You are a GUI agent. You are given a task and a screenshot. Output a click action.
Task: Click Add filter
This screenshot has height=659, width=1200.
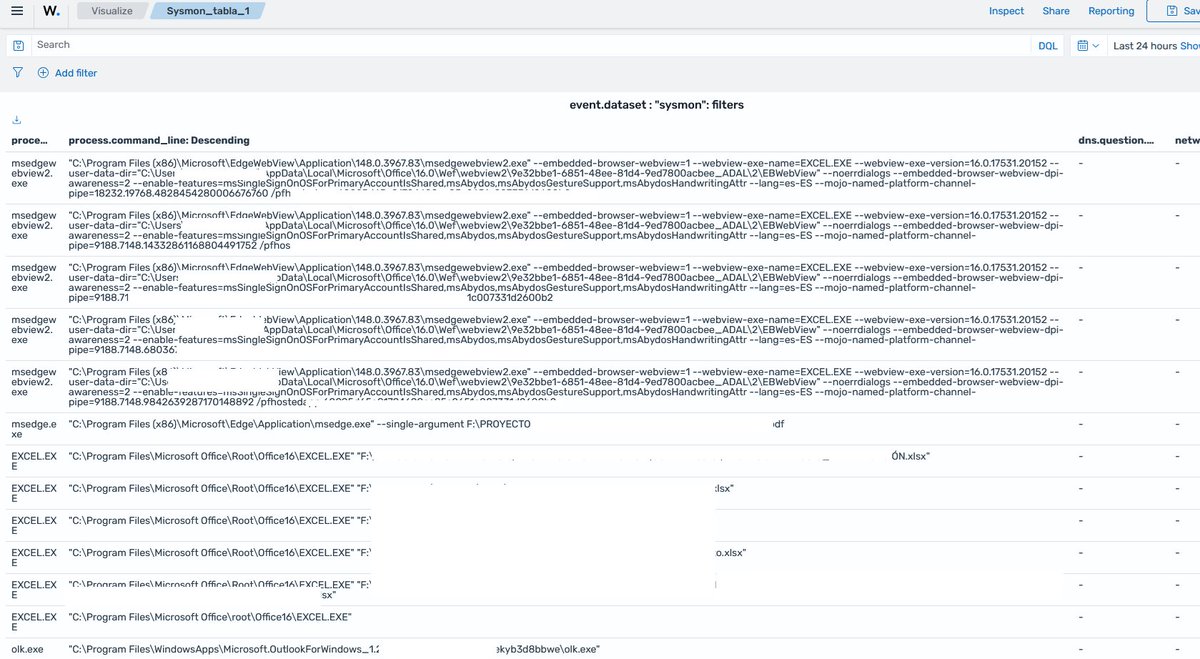click(x=68, y=73)
